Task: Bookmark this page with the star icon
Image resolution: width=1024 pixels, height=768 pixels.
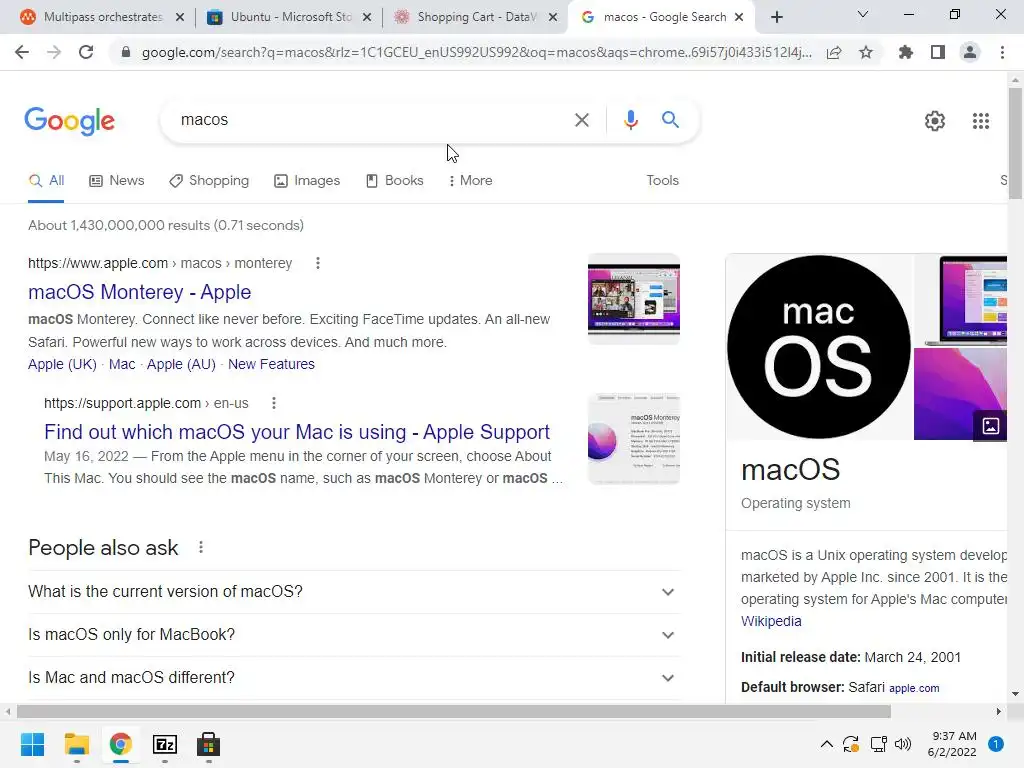Action: (866, 53)
